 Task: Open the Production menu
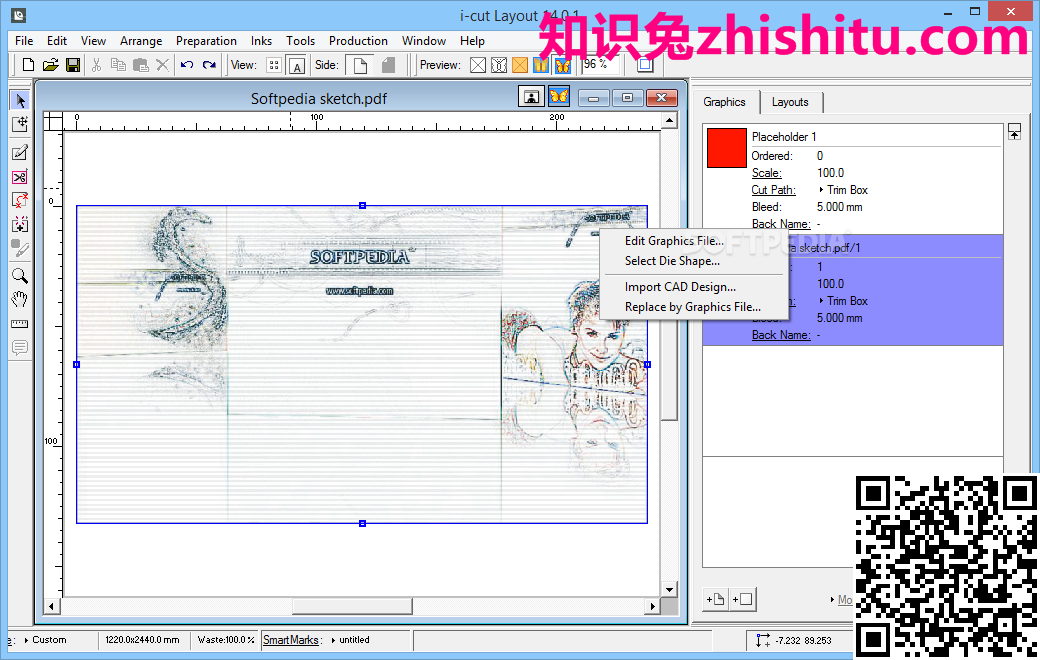point(358,40)
